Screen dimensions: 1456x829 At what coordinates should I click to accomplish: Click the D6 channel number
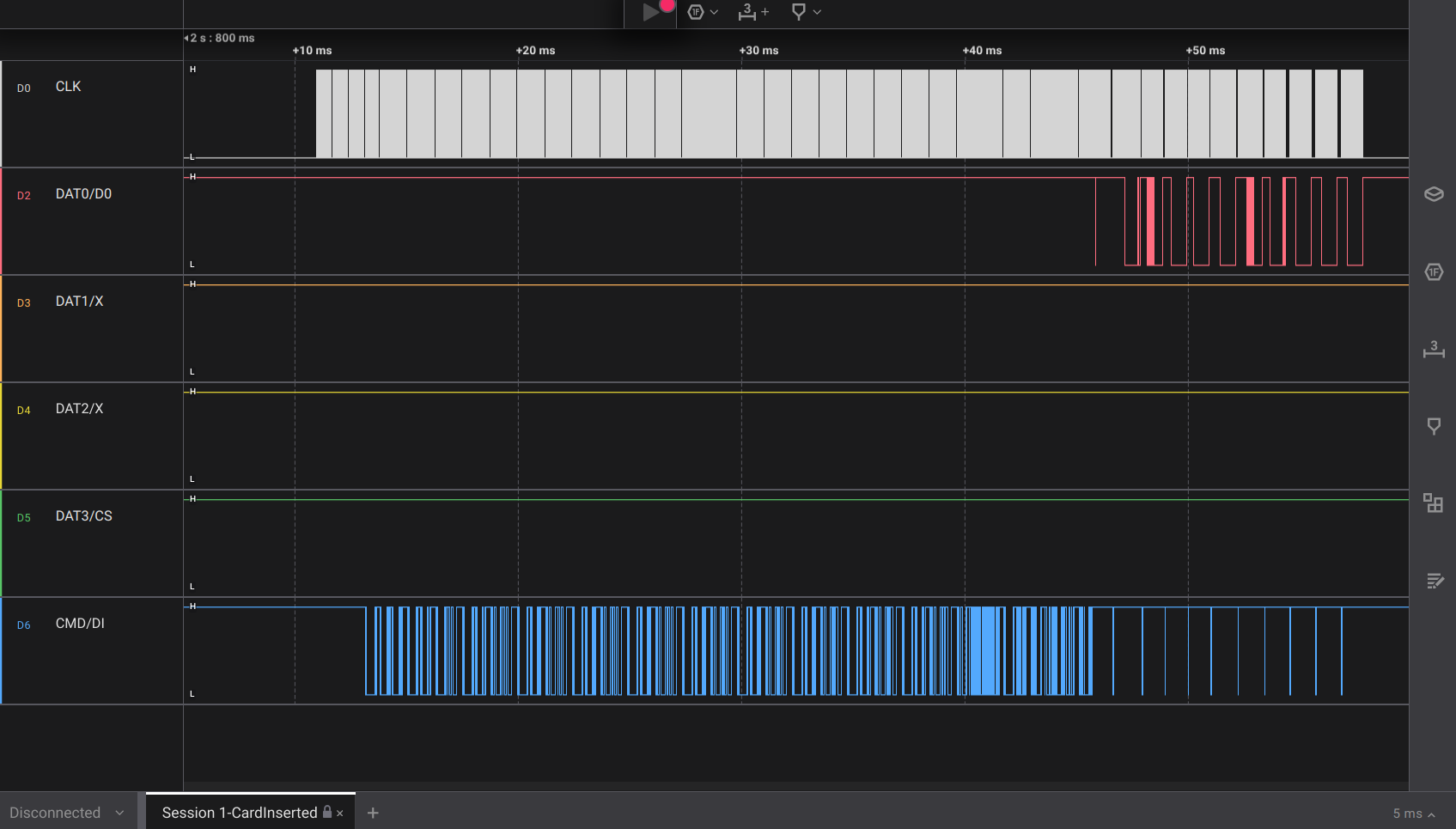24,625
